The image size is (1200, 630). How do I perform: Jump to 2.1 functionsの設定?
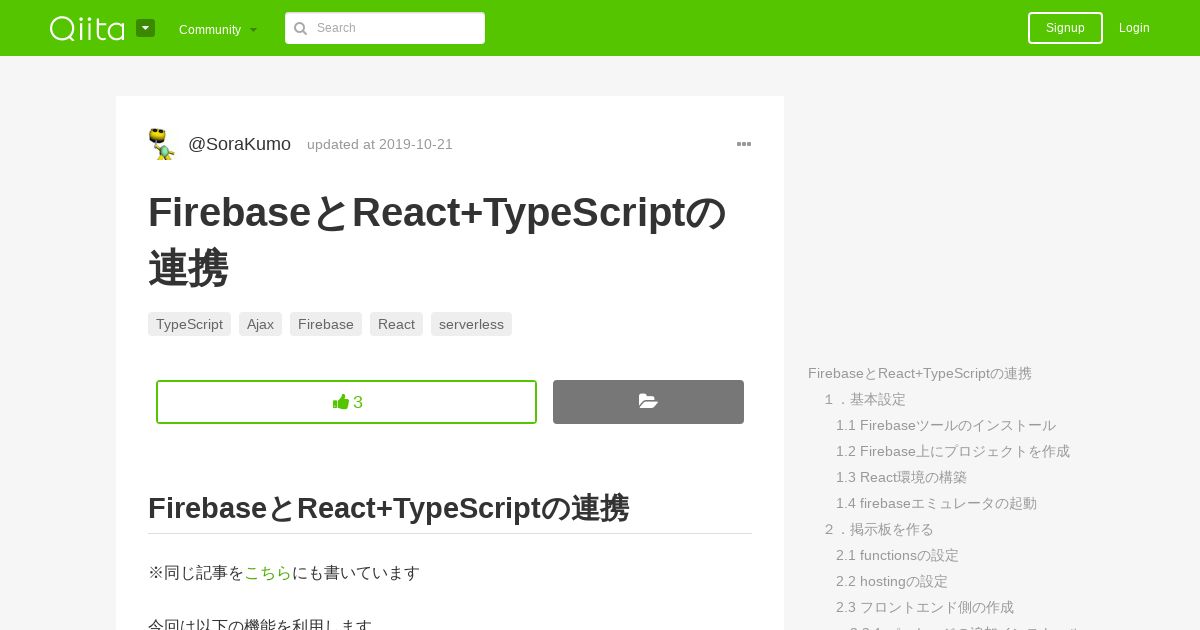coord(897,555)
